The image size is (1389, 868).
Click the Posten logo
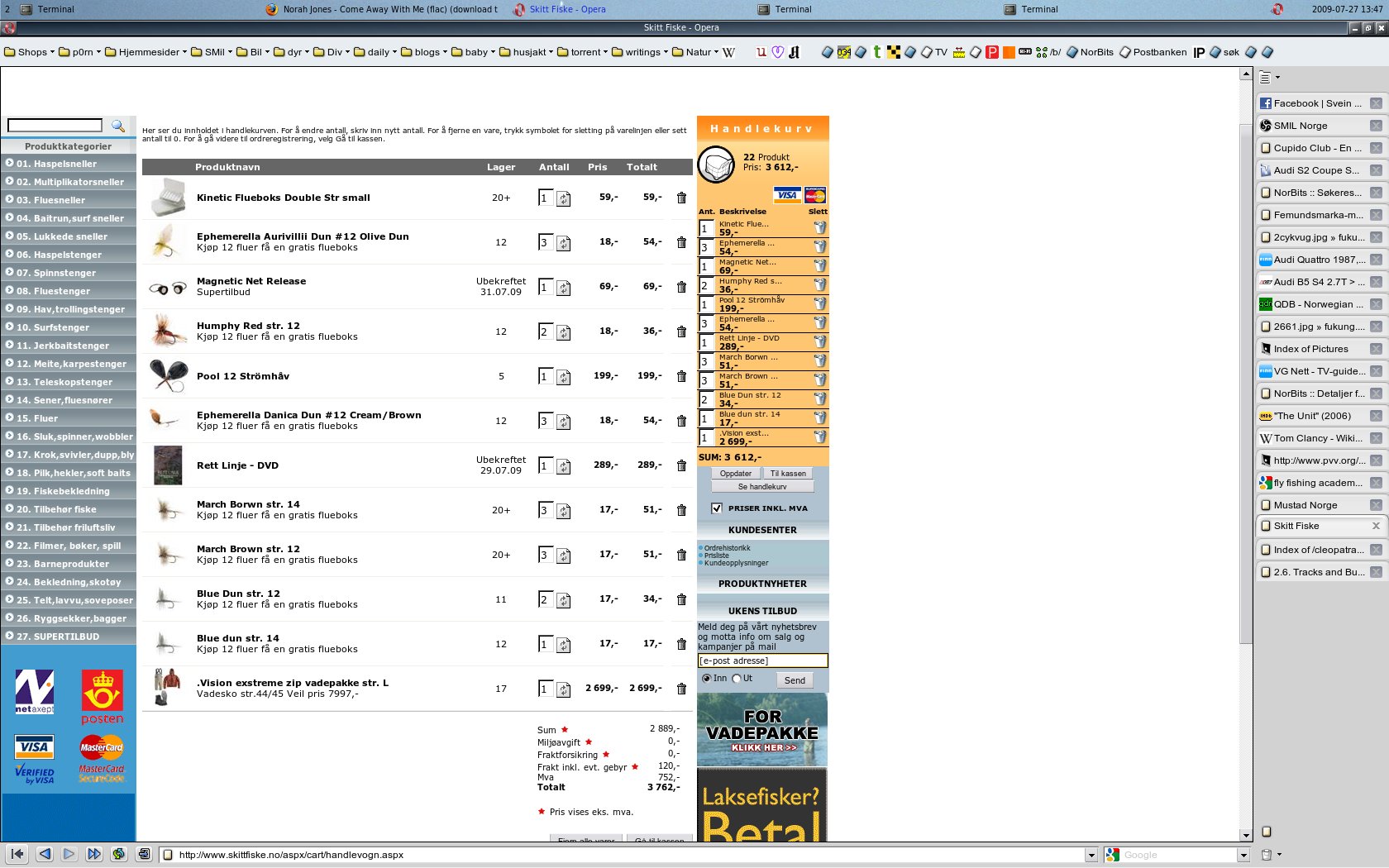[x=102, y=697]
